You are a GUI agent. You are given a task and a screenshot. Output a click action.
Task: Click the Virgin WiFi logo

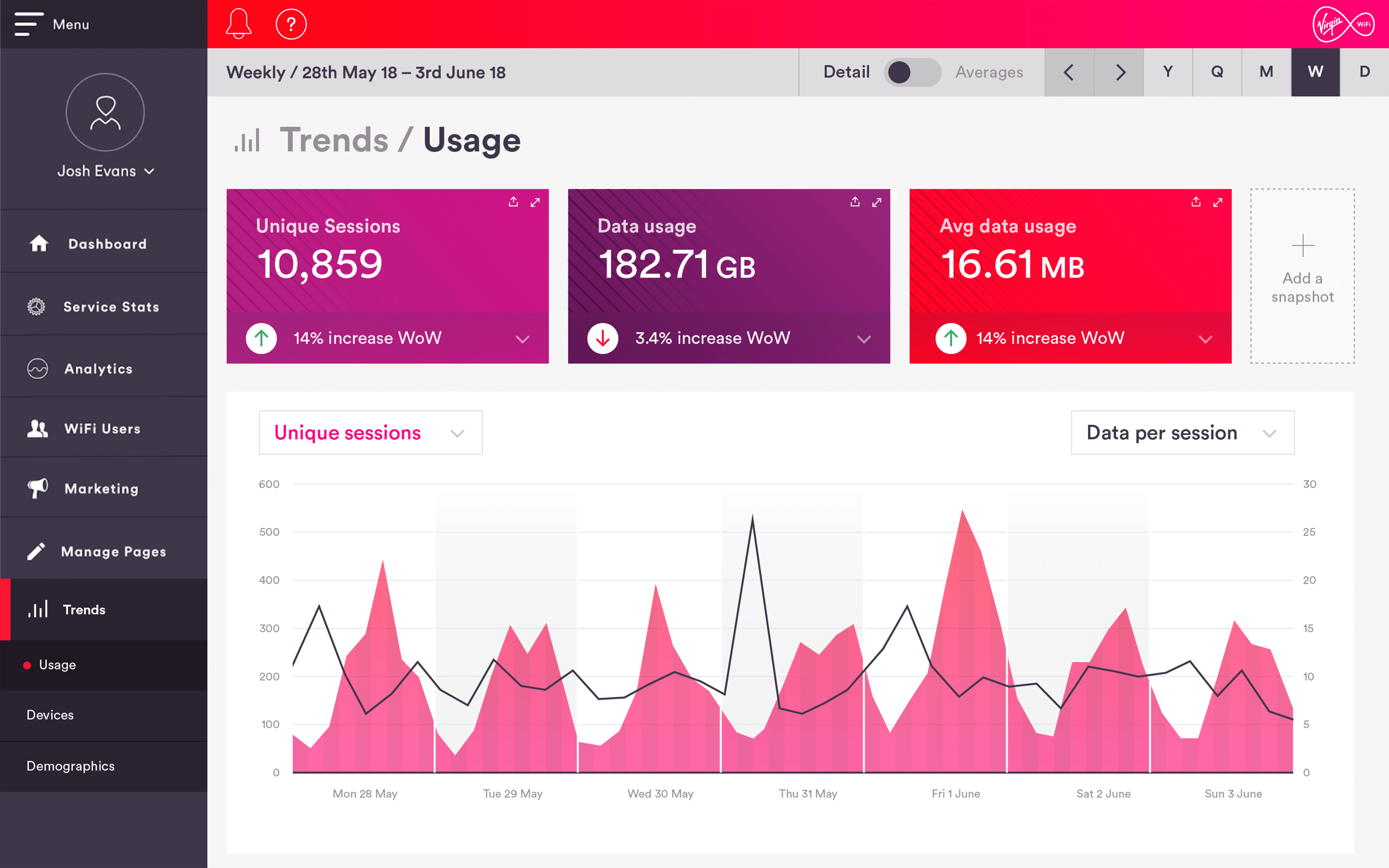click(1343, 24)
